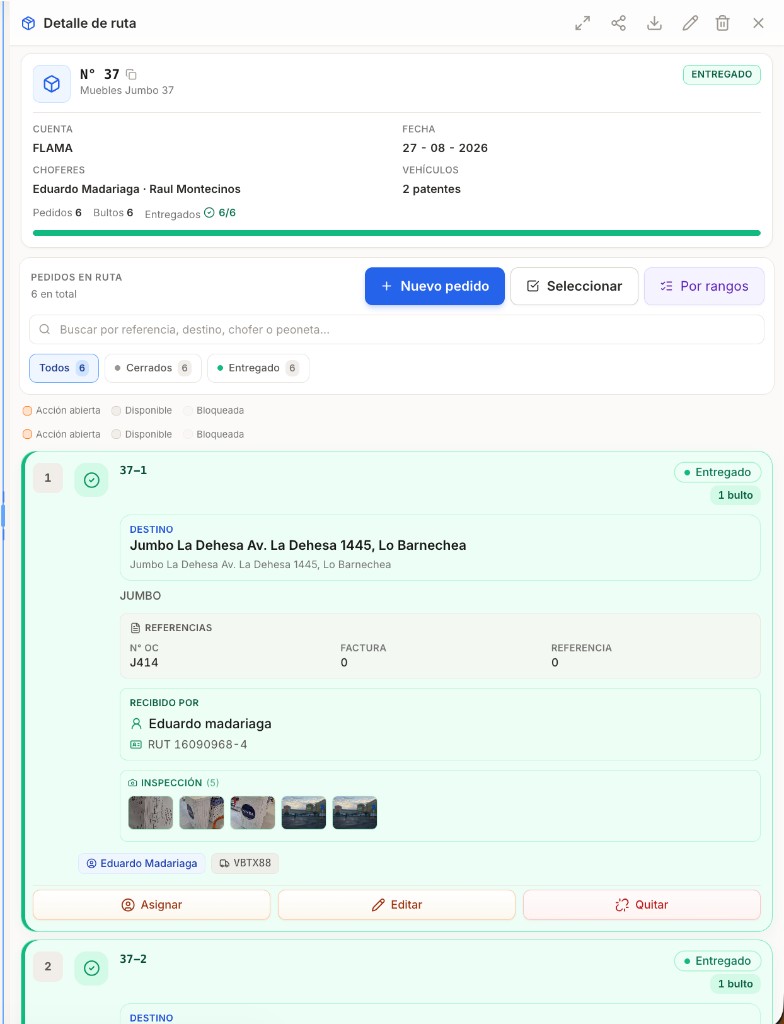Viewport: 784px width, 1024px height.
Task: Click the green delivery progress bar
Action: 397,233
